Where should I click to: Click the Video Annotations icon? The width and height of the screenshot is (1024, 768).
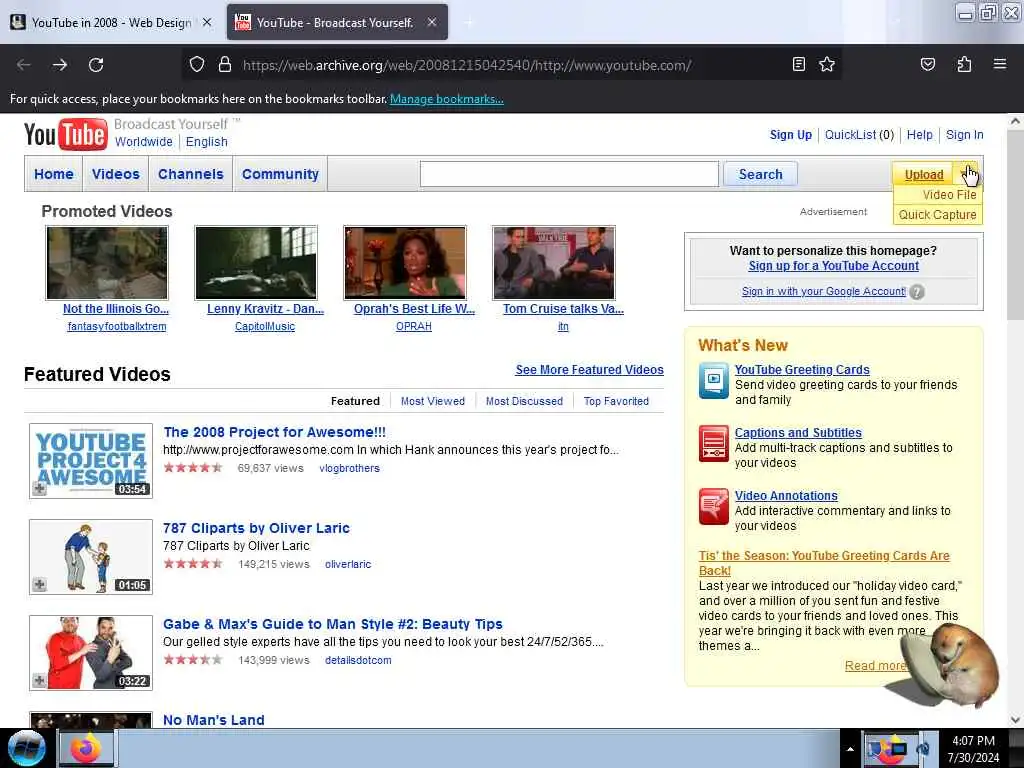pos(713,506)
